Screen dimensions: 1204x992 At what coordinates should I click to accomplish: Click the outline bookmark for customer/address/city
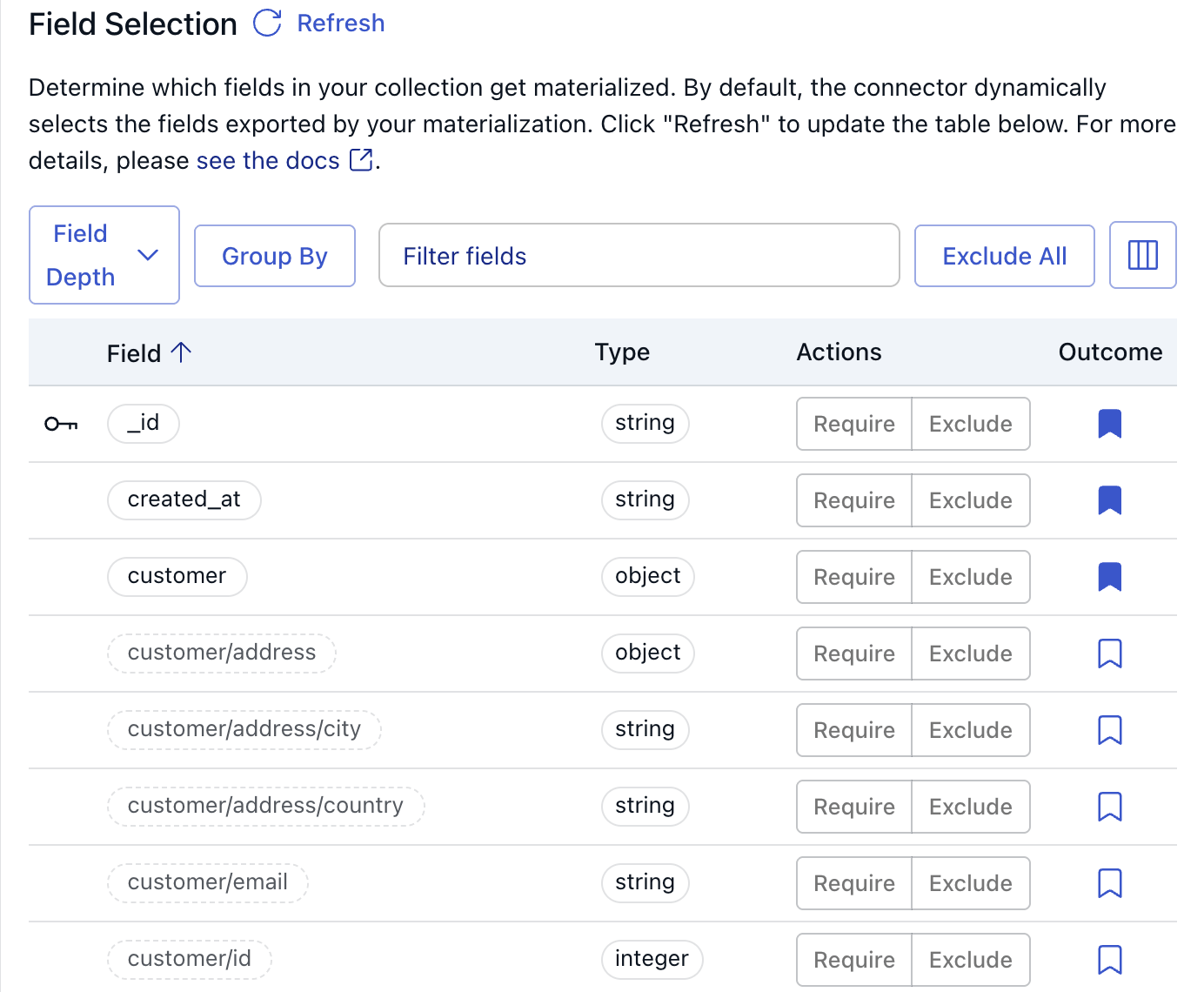tap(1110, 730)
